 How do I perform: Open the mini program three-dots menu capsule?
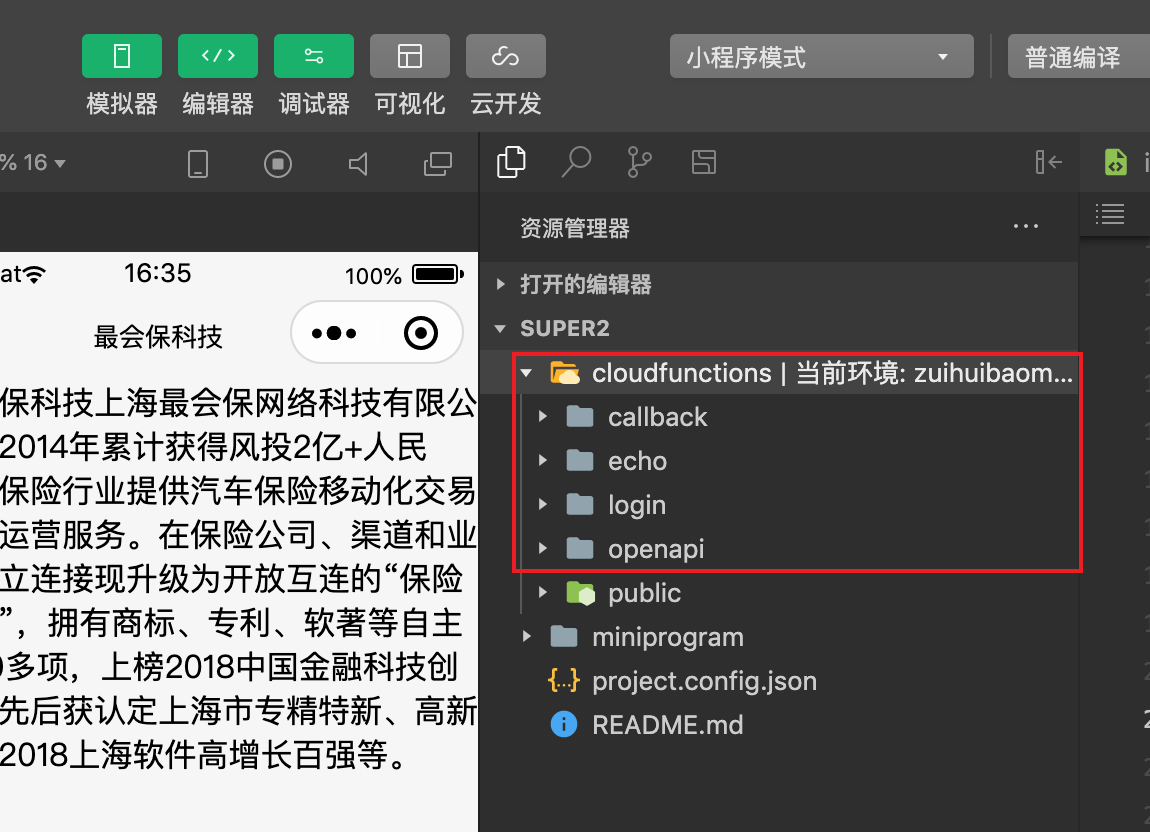coord(334,333)
